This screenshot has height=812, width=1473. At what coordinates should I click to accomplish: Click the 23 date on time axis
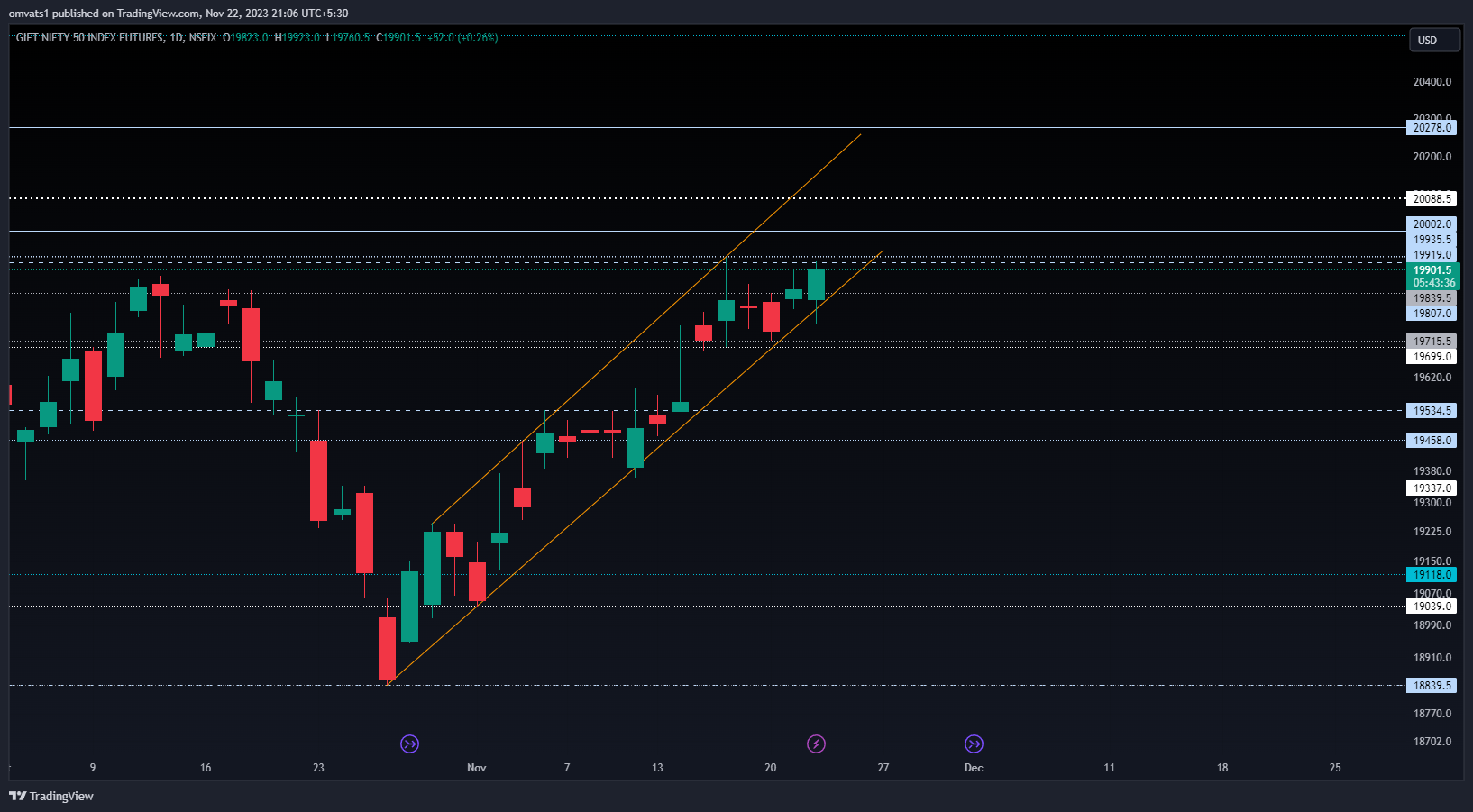318,768
